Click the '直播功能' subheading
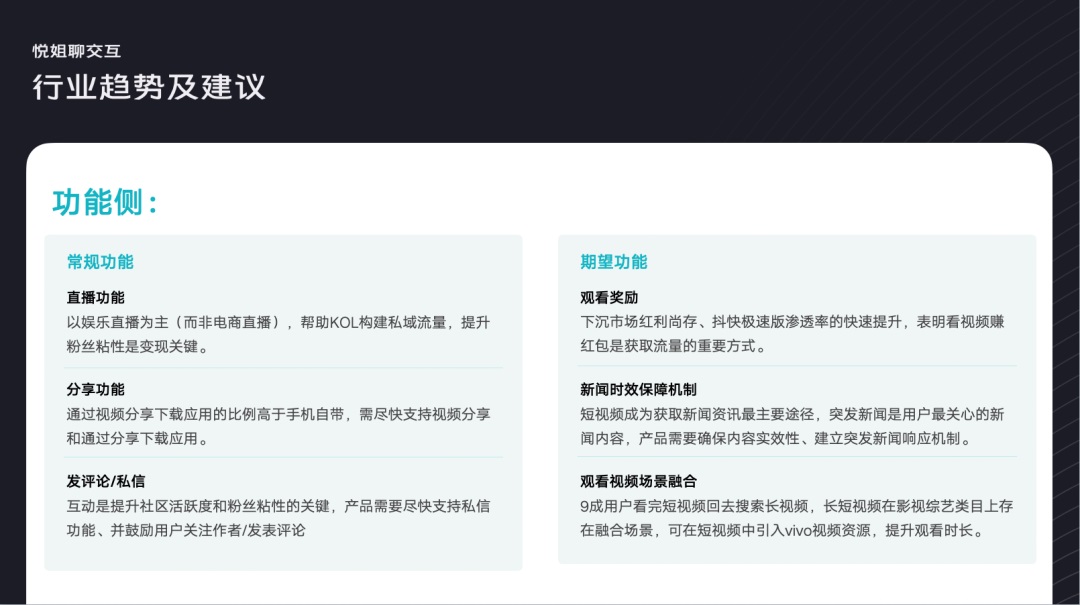 (96, 298)
